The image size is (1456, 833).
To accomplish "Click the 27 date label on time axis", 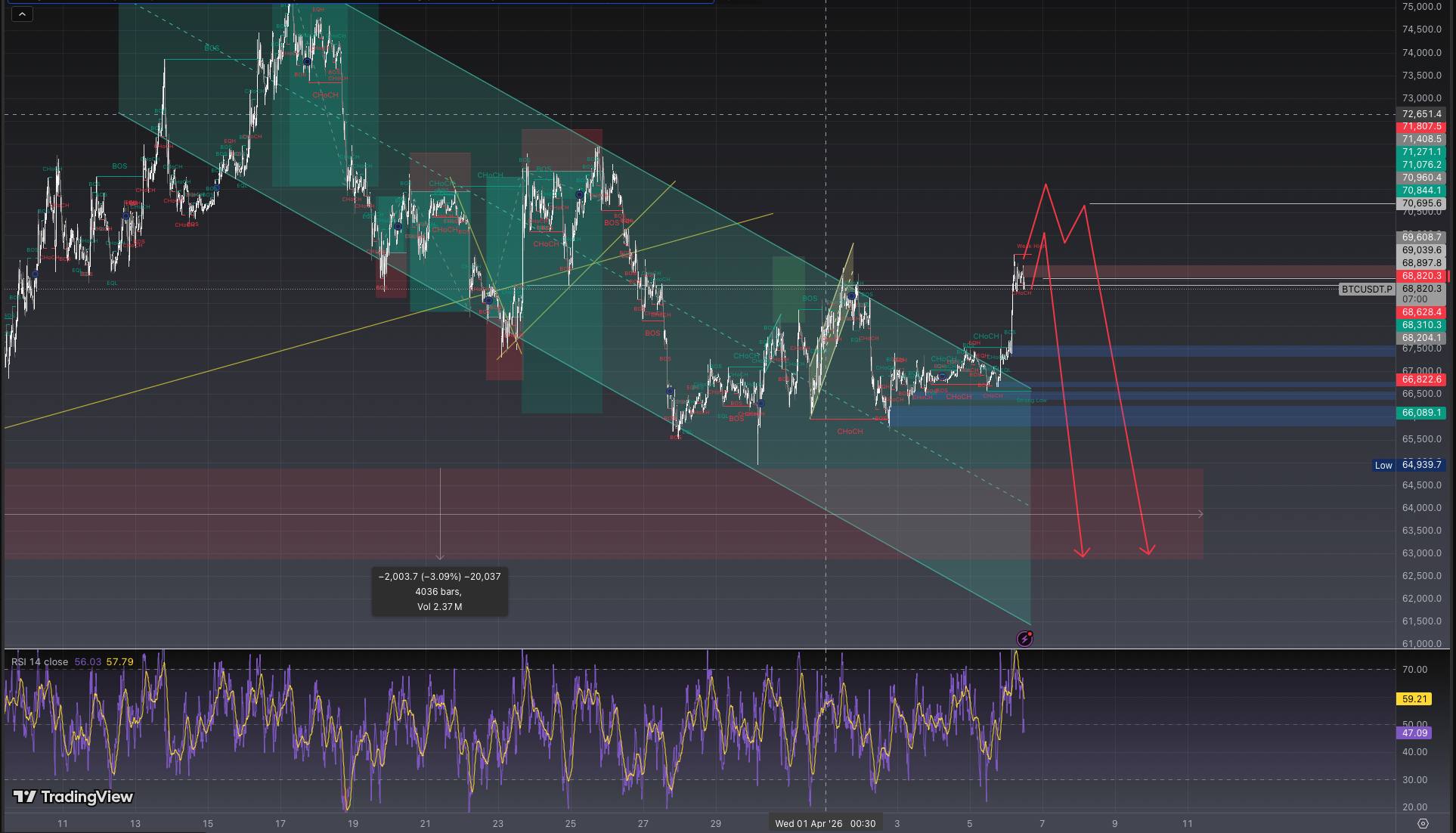I will pos(643,823).
